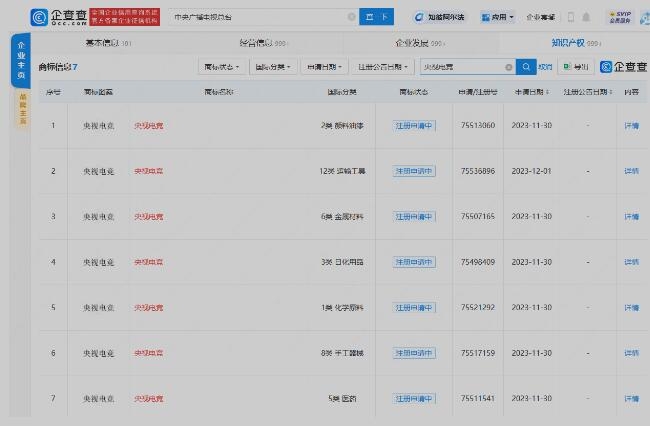Switch to the 知识产权 tab
The height and width of the screenshot is (426, 650).
[575, 43]
